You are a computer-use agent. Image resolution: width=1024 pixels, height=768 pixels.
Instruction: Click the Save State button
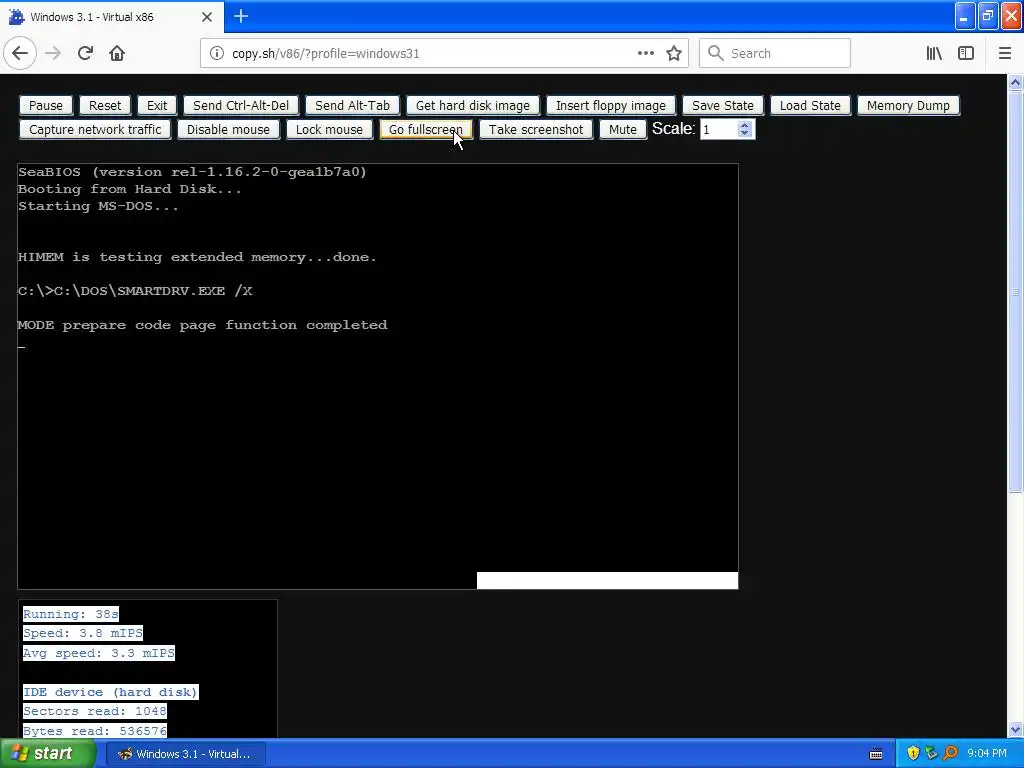(x=723, y=106)
